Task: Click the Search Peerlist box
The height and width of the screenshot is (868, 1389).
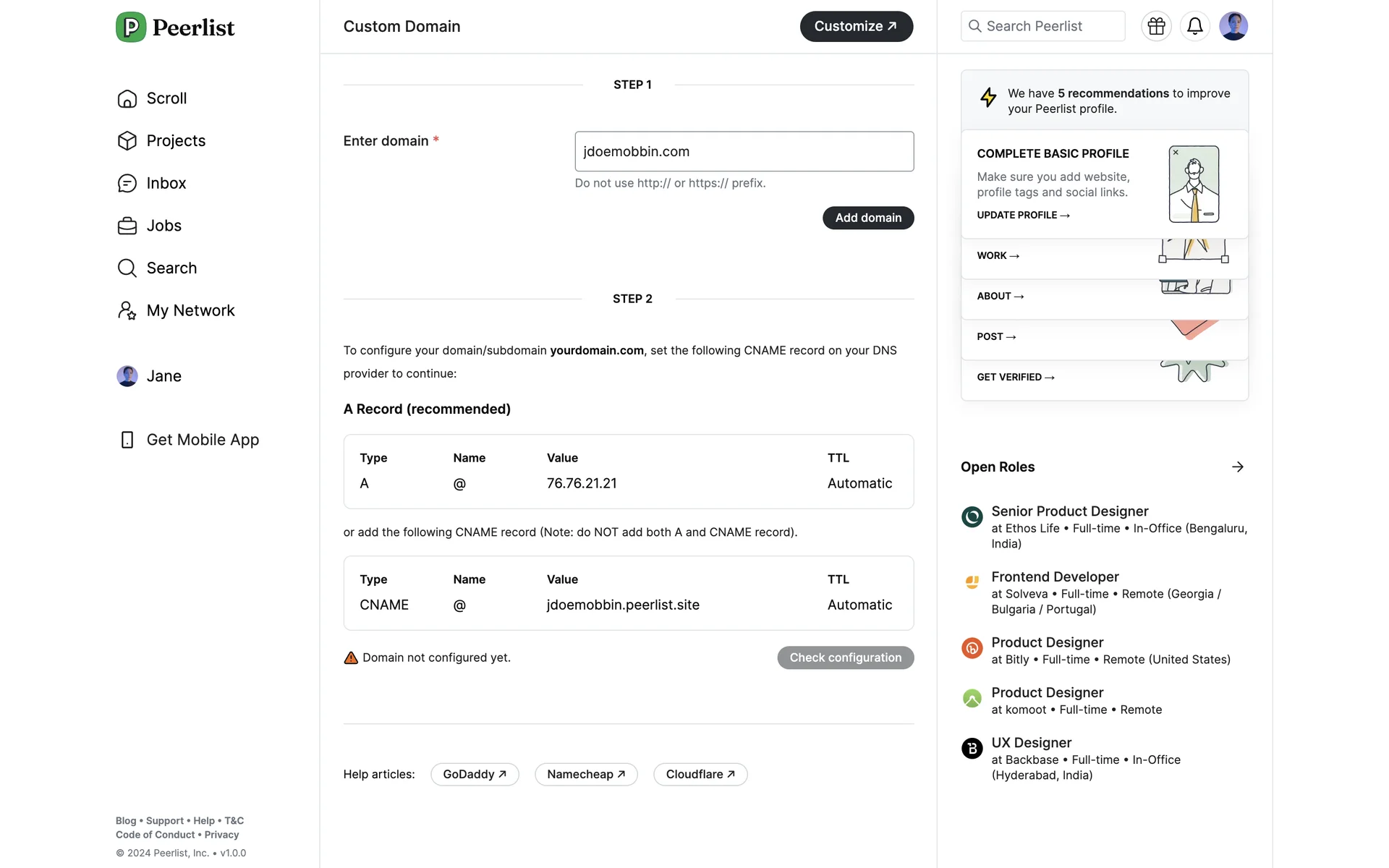Action: 1042,27
